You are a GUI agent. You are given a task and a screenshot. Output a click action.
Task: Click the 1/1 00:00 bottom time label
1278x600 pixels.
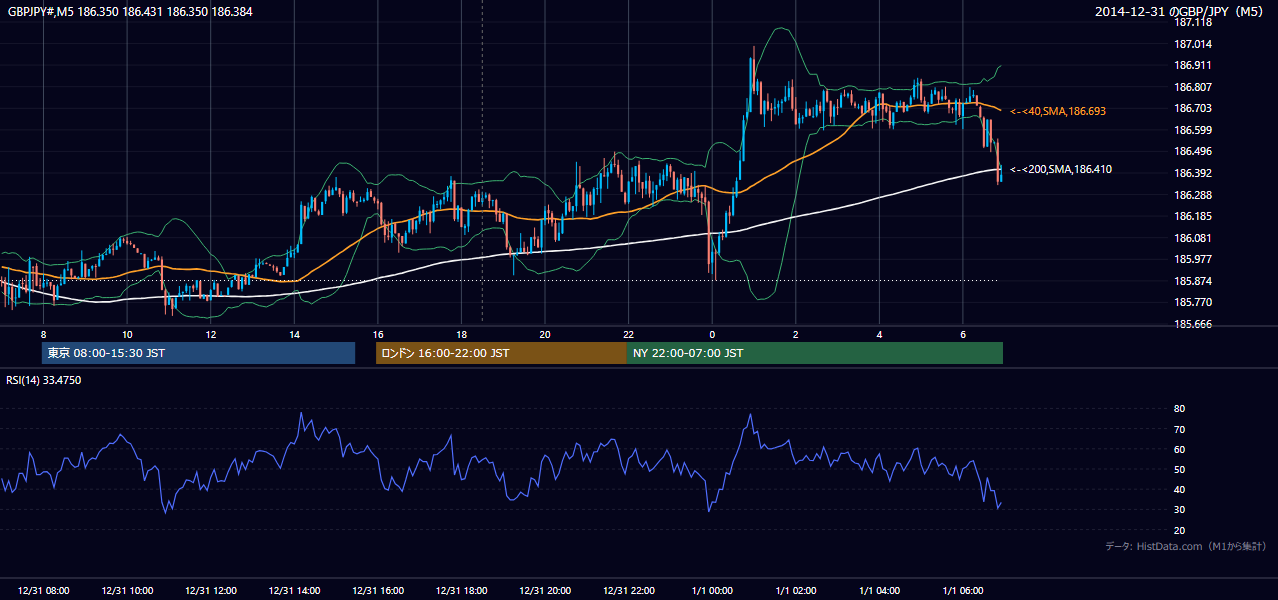coord(712,591)
